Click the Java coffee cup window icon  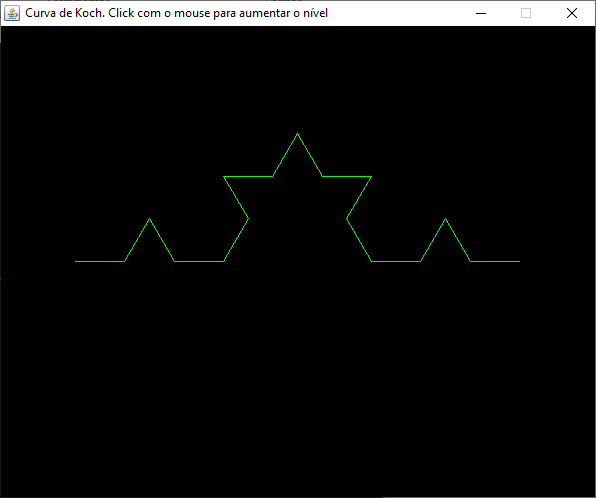12,13
